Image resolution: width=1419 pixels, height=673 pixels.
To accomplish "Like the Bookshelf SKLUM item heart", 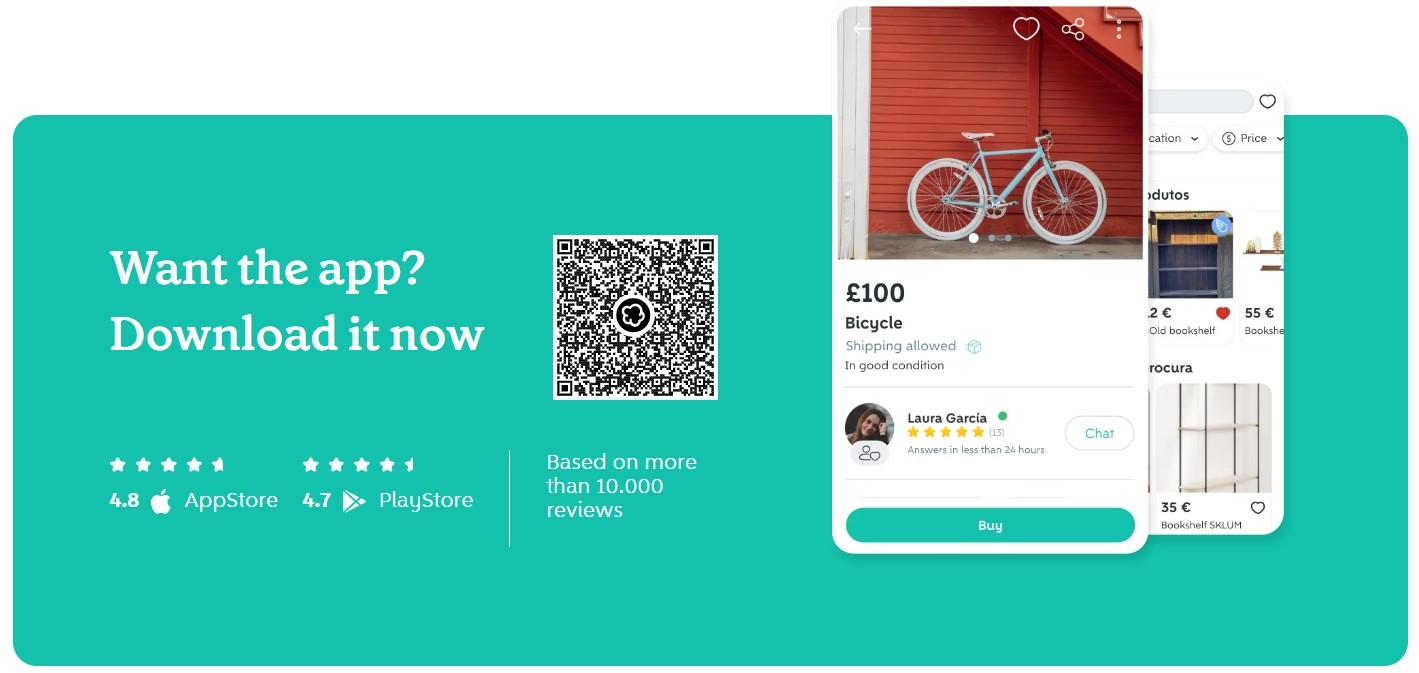I will coord(1258,507).
